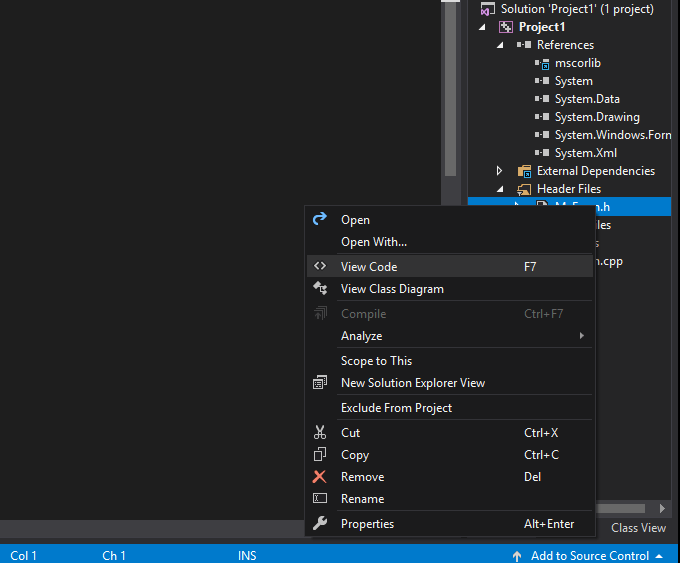Collapse the Project1 tree node
Viewport: 680px width, 563px height.
click(483, 27)
